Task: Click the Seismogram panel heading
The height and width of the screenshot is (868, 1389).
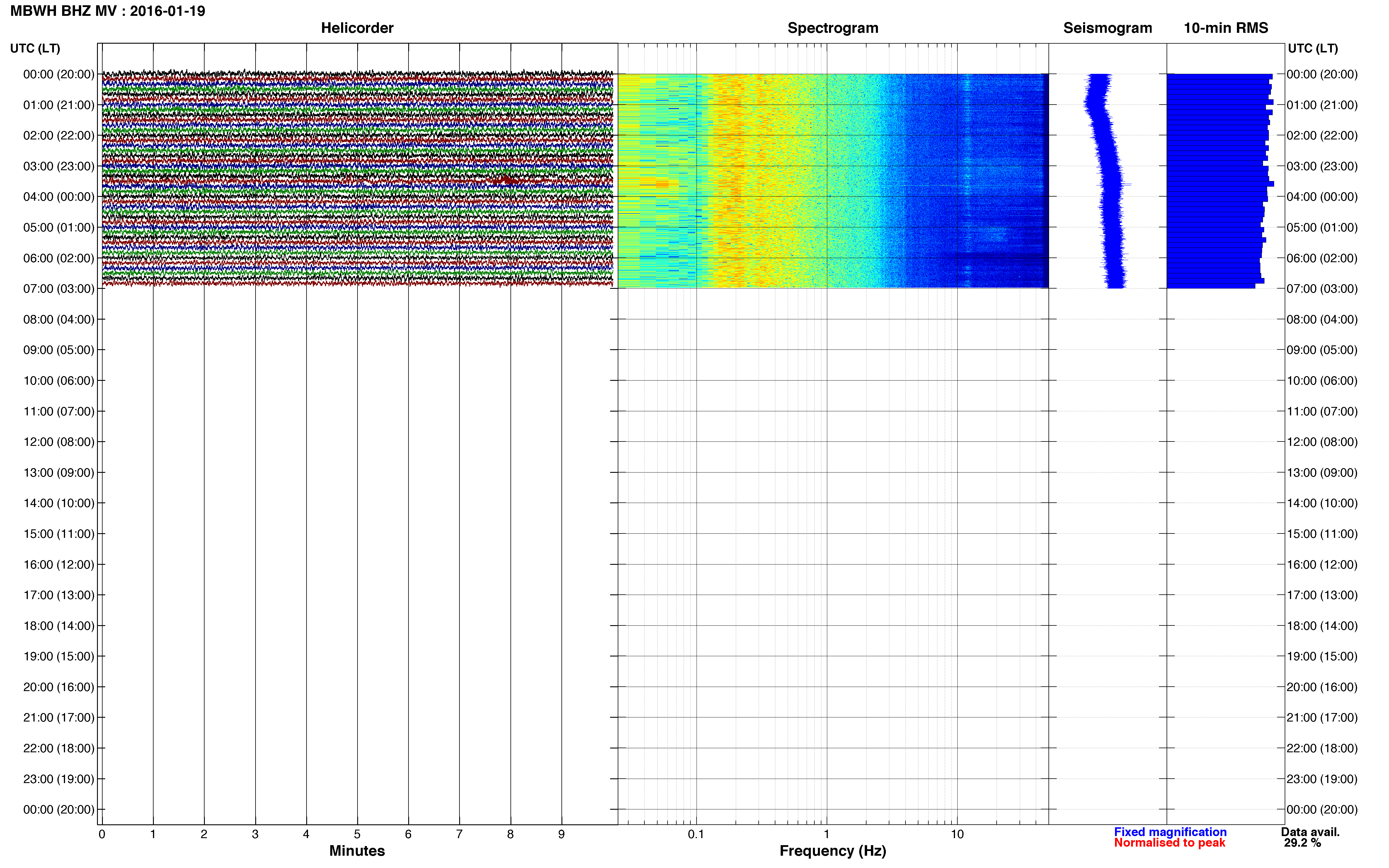Action: click(1108, 28)
